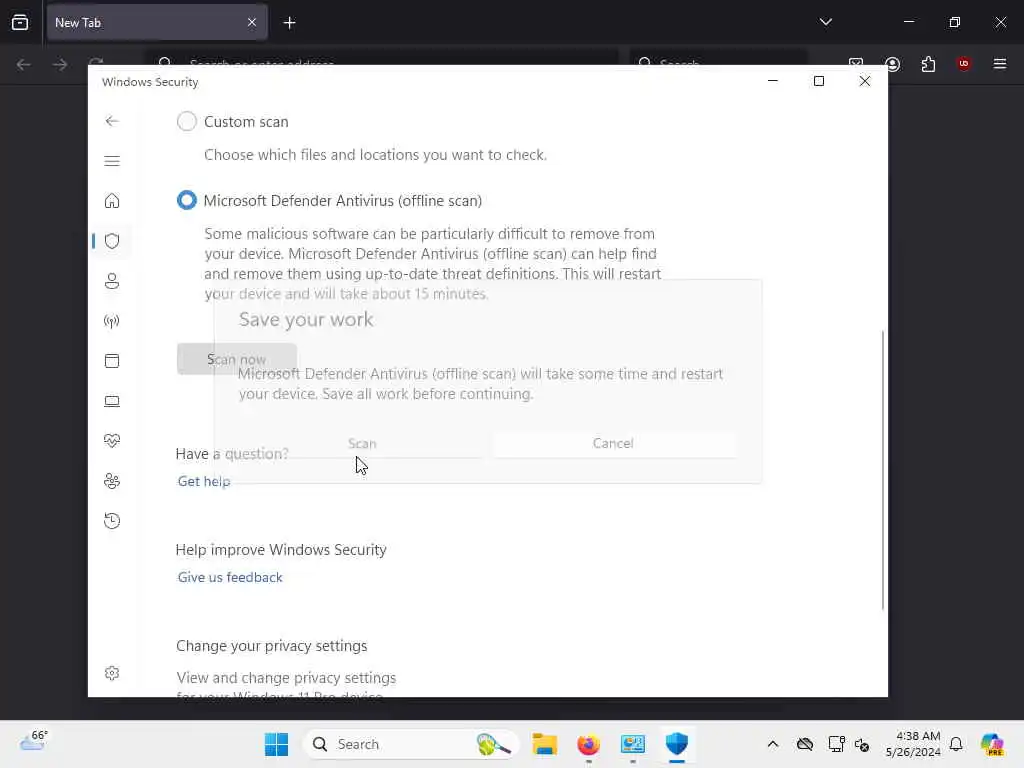
Task: Open Settings gear in Windows Security
Action: pos(112,673)
